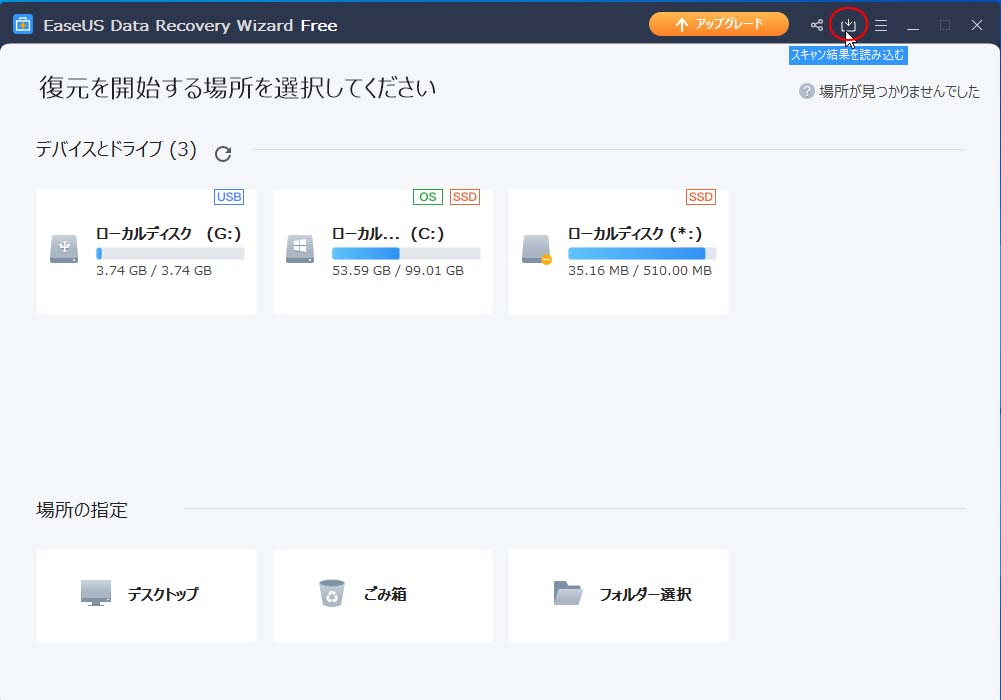Click the orange アップグレード button
Screen dimensions: 1001x700
718,24
